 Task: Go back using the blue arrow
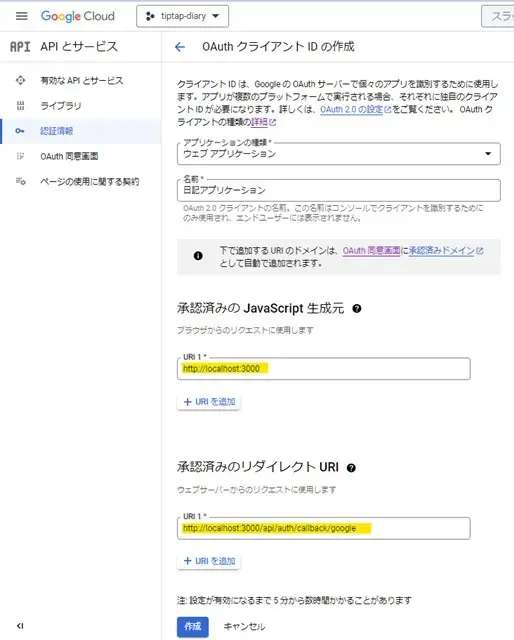(x=180, y=47)
